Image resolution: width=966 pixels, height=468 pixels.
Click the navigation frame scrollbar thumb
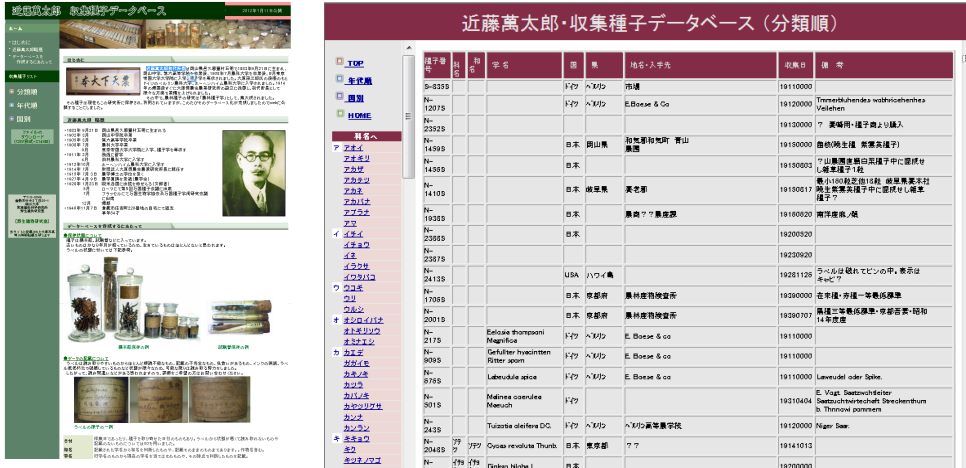[x=408, y=116]
